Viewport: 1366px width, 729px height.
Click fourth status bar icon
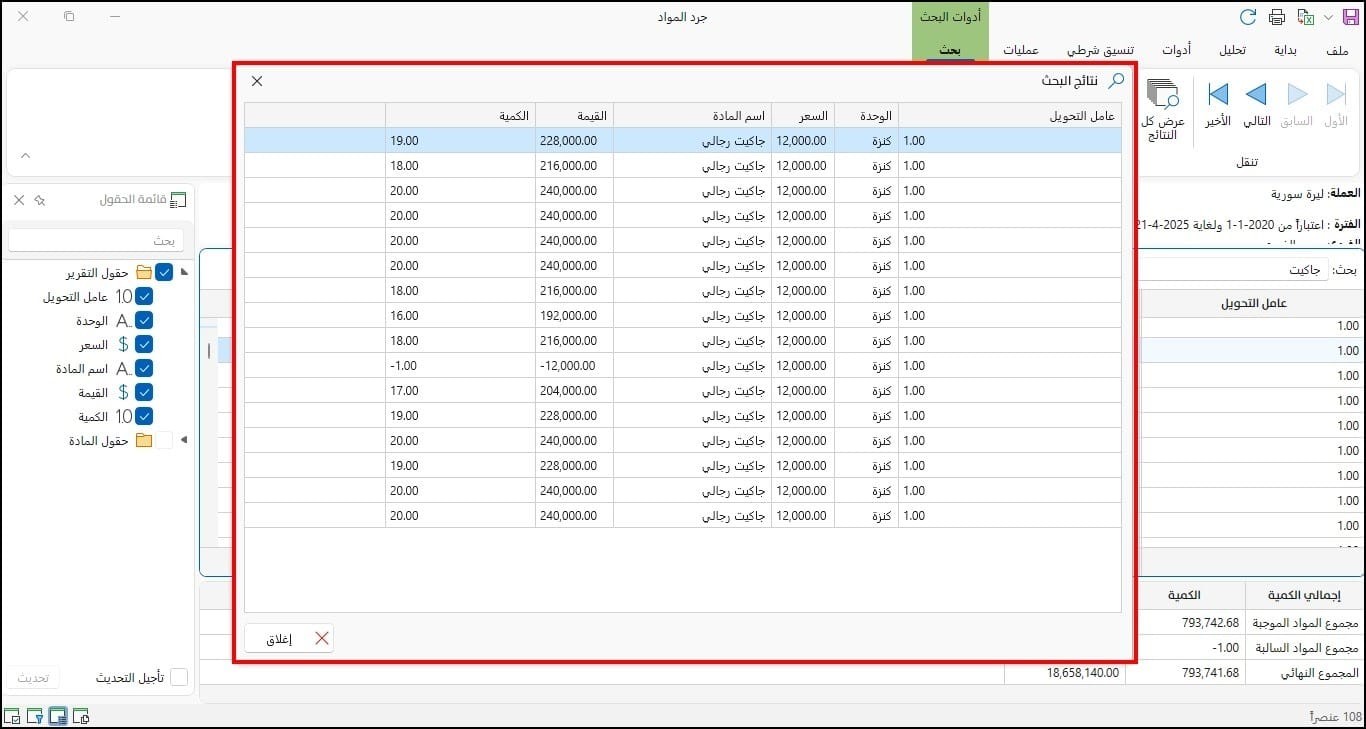tap(81, 716)
